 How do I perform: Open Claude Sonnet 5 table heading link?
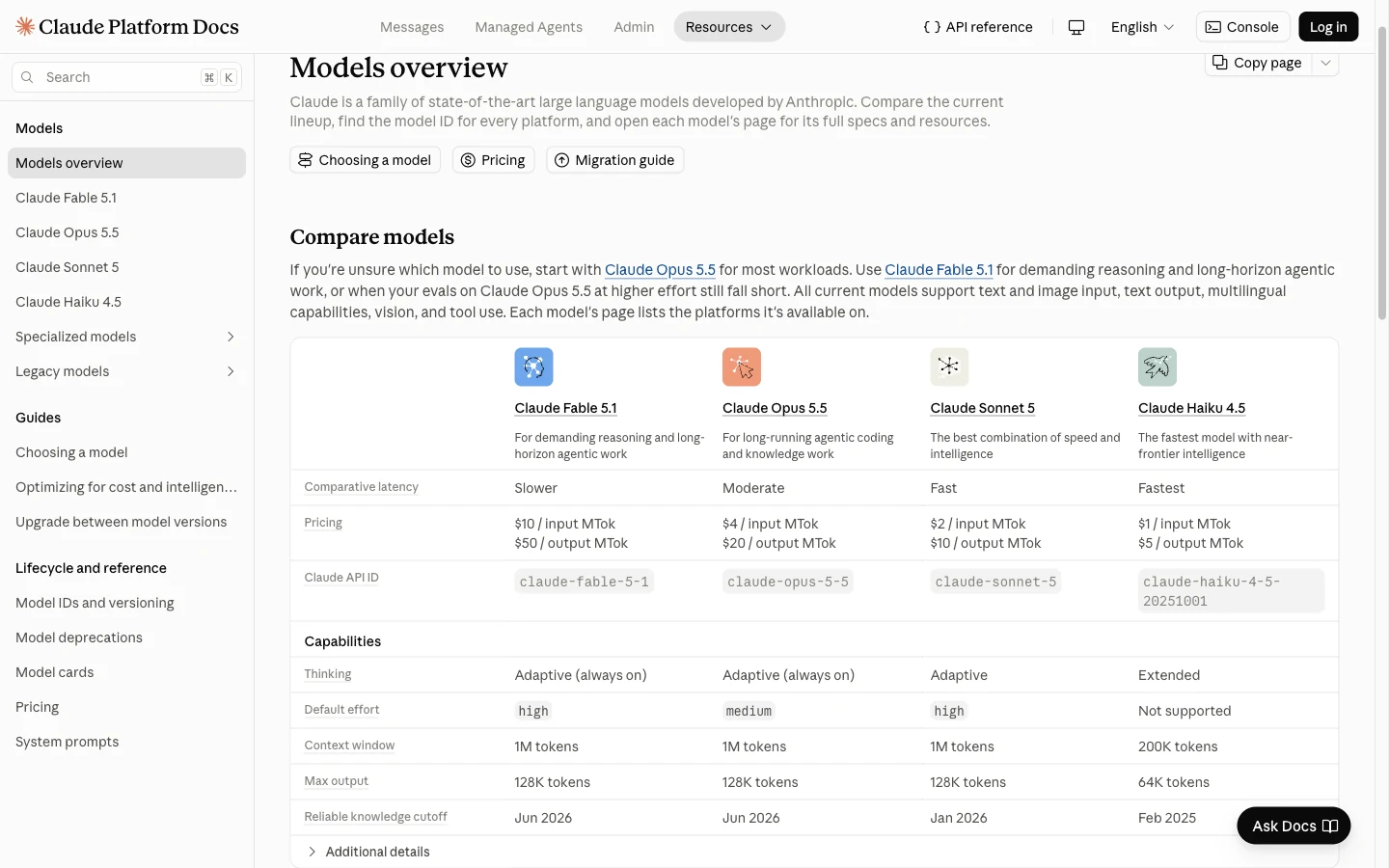982,408
